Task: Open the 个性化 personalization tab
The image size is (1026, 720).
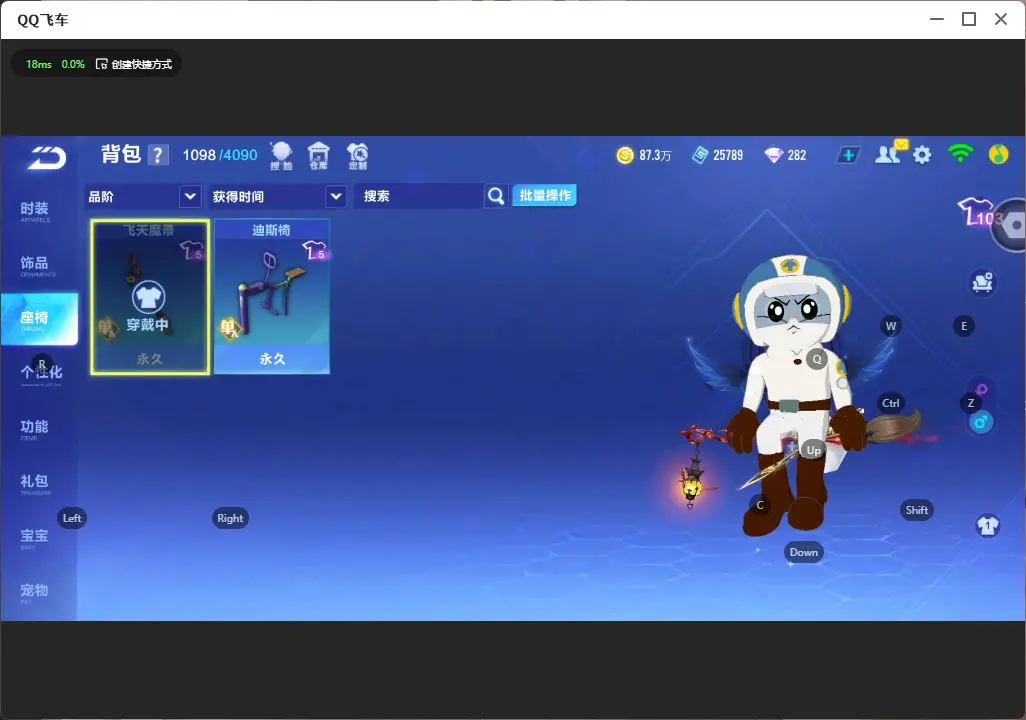Action: pos(41,373)
